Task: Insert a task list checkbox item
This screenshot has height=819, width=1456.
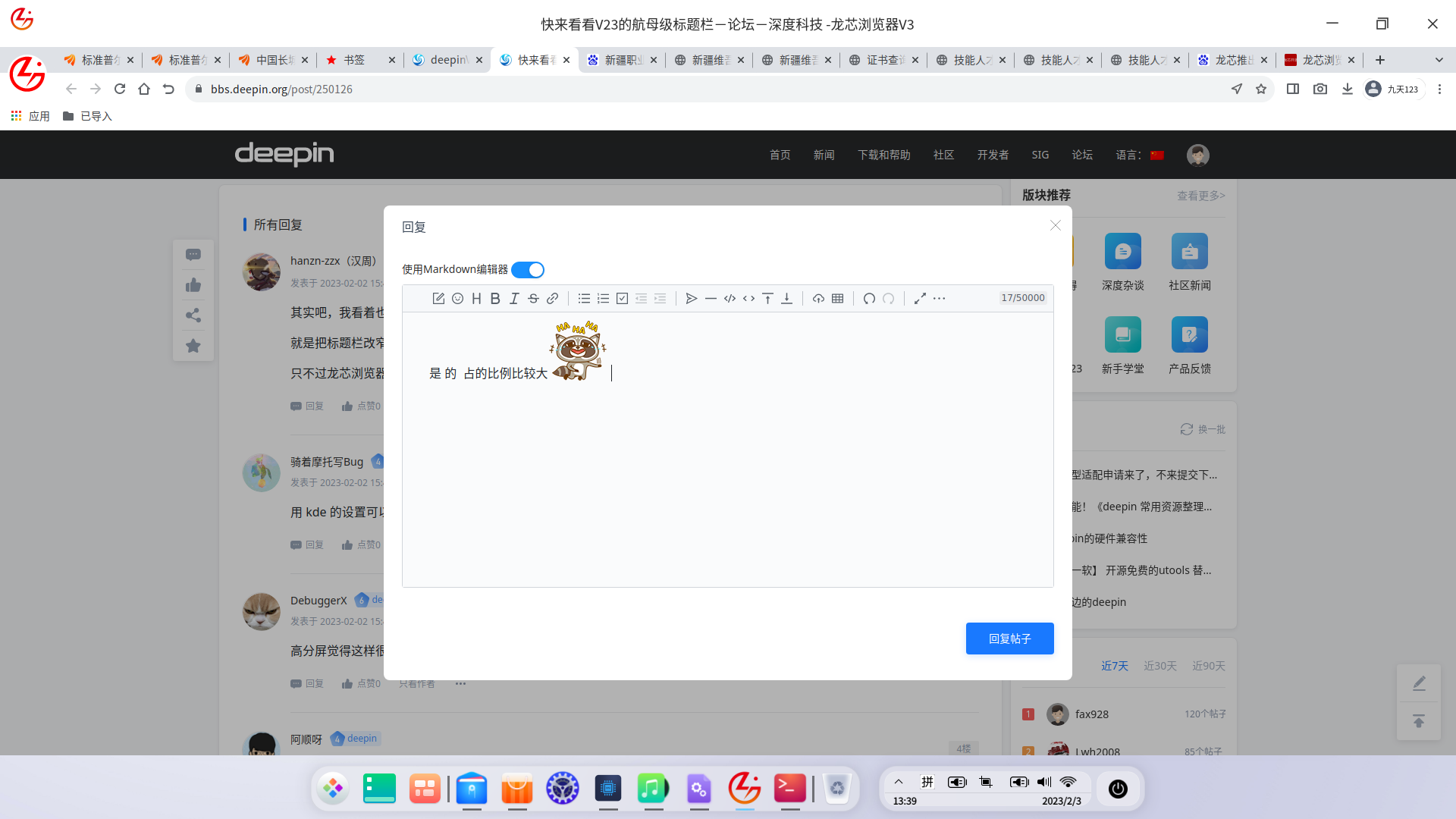Action: 622,299
